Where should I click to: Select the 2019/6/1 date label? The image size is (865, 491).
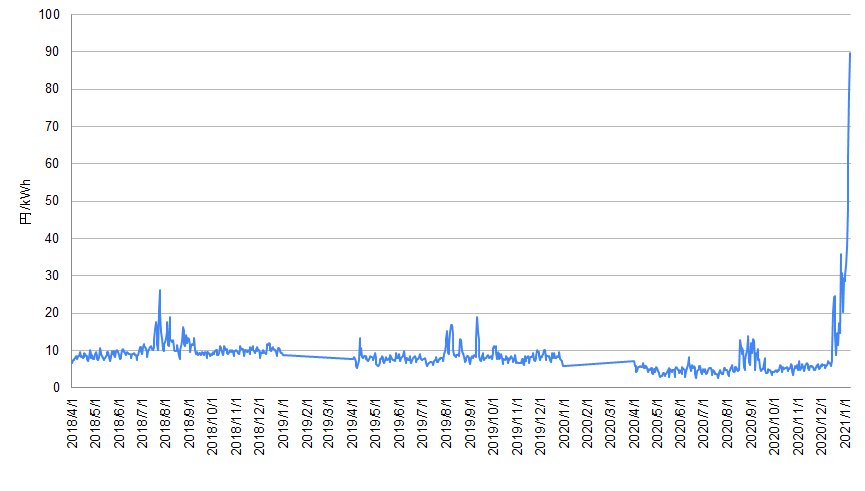pyautogui.click(x=399, y=423)
